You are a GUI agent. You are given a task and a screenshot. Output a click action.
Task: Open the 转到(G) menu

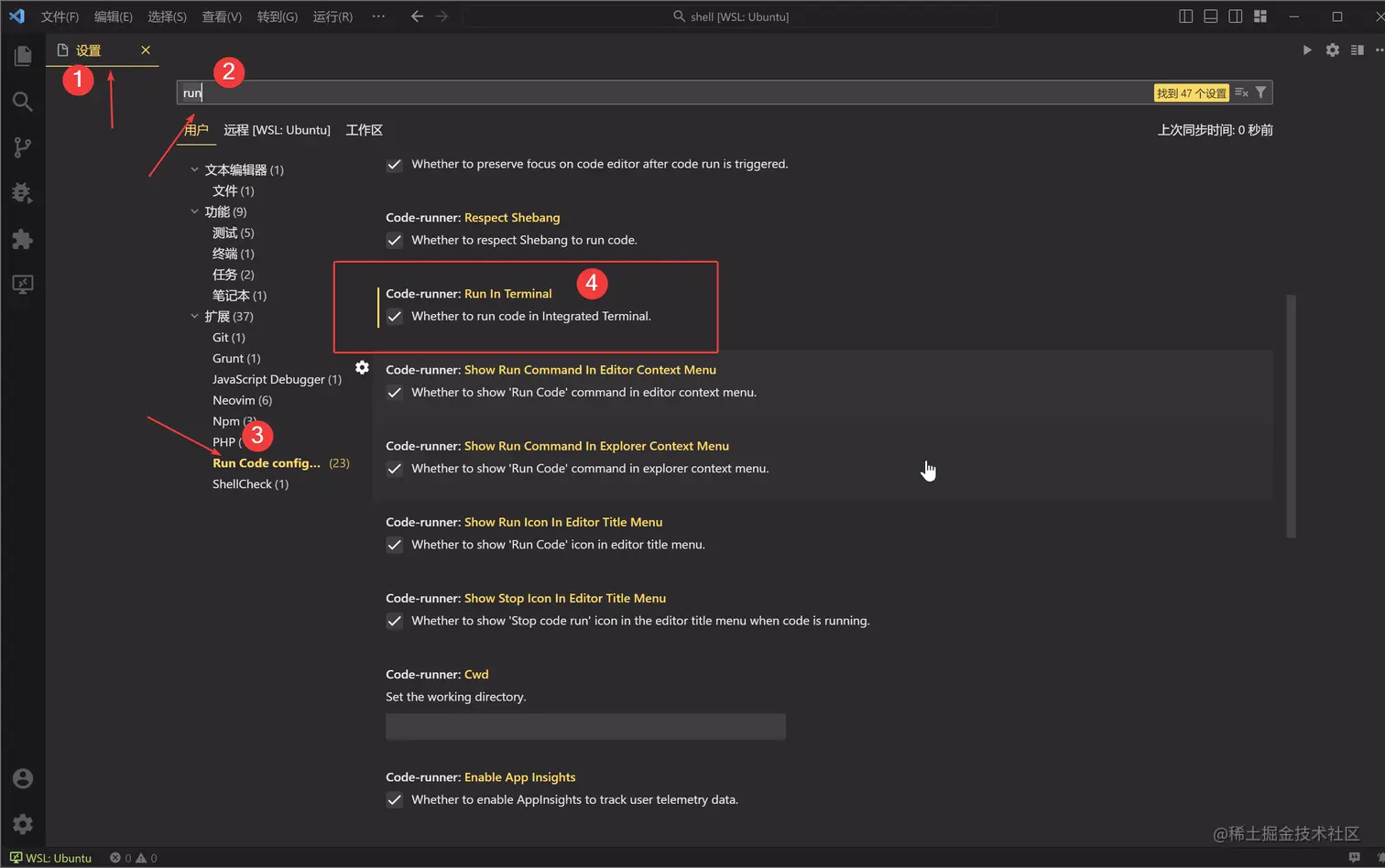pos(278,16)
